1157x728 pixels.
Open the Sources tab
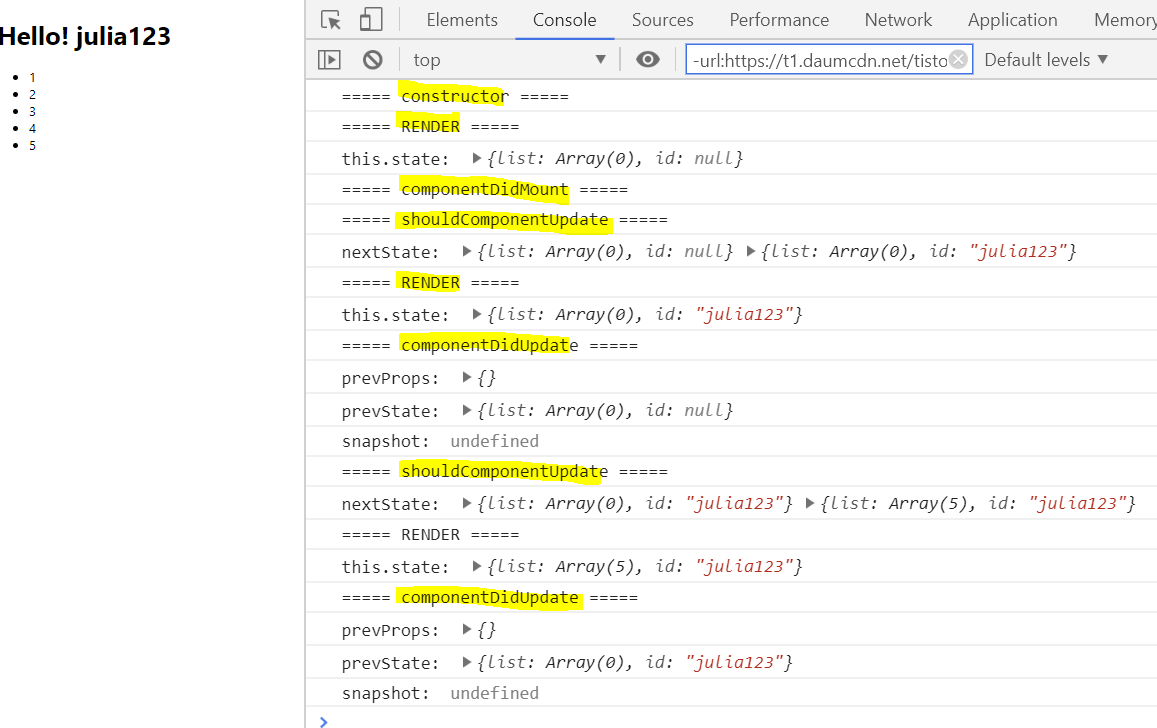coord(663,20)
